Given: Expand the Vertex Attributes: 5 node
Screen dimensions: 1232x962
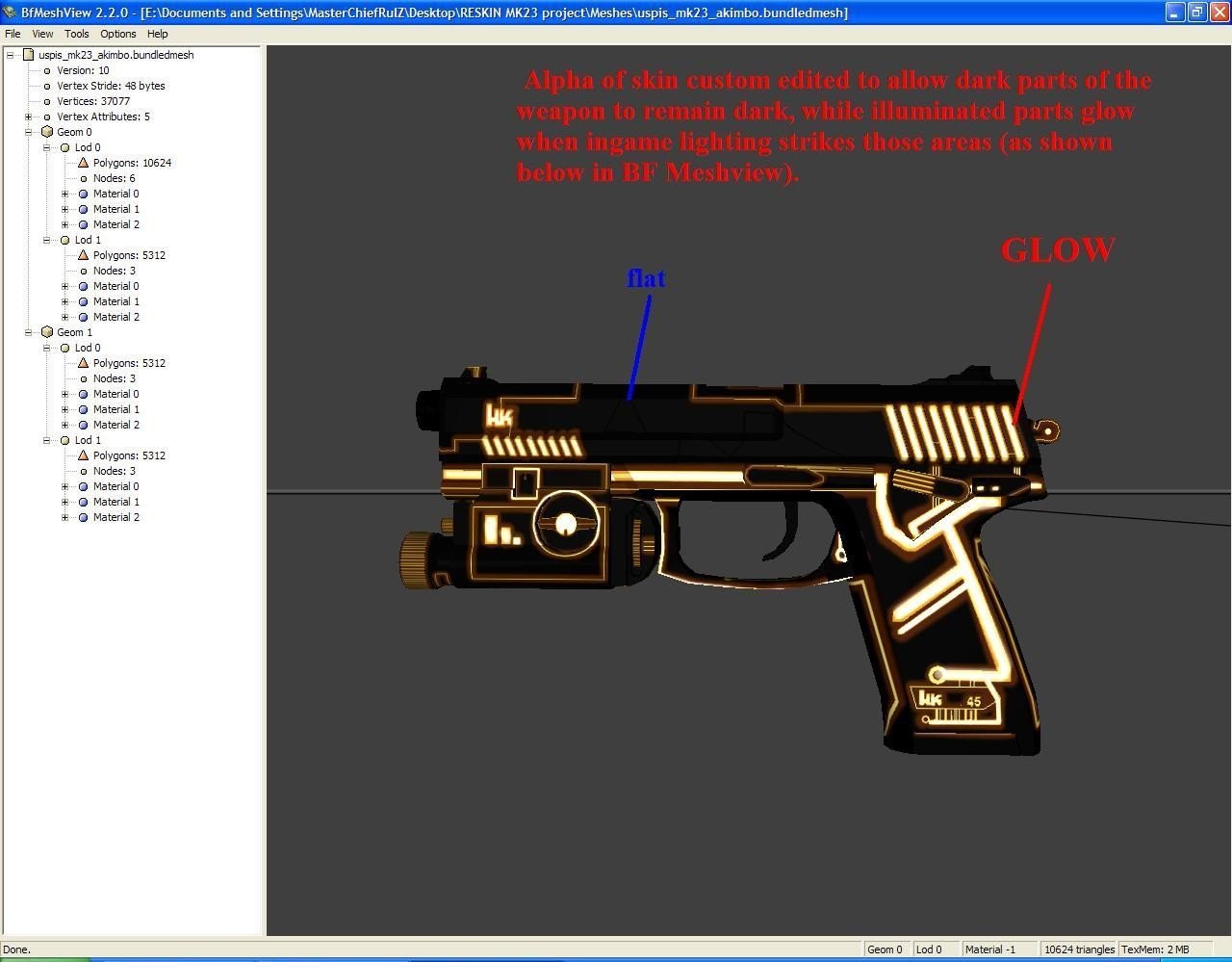Looking at the screenshot, I should [28, 117].
